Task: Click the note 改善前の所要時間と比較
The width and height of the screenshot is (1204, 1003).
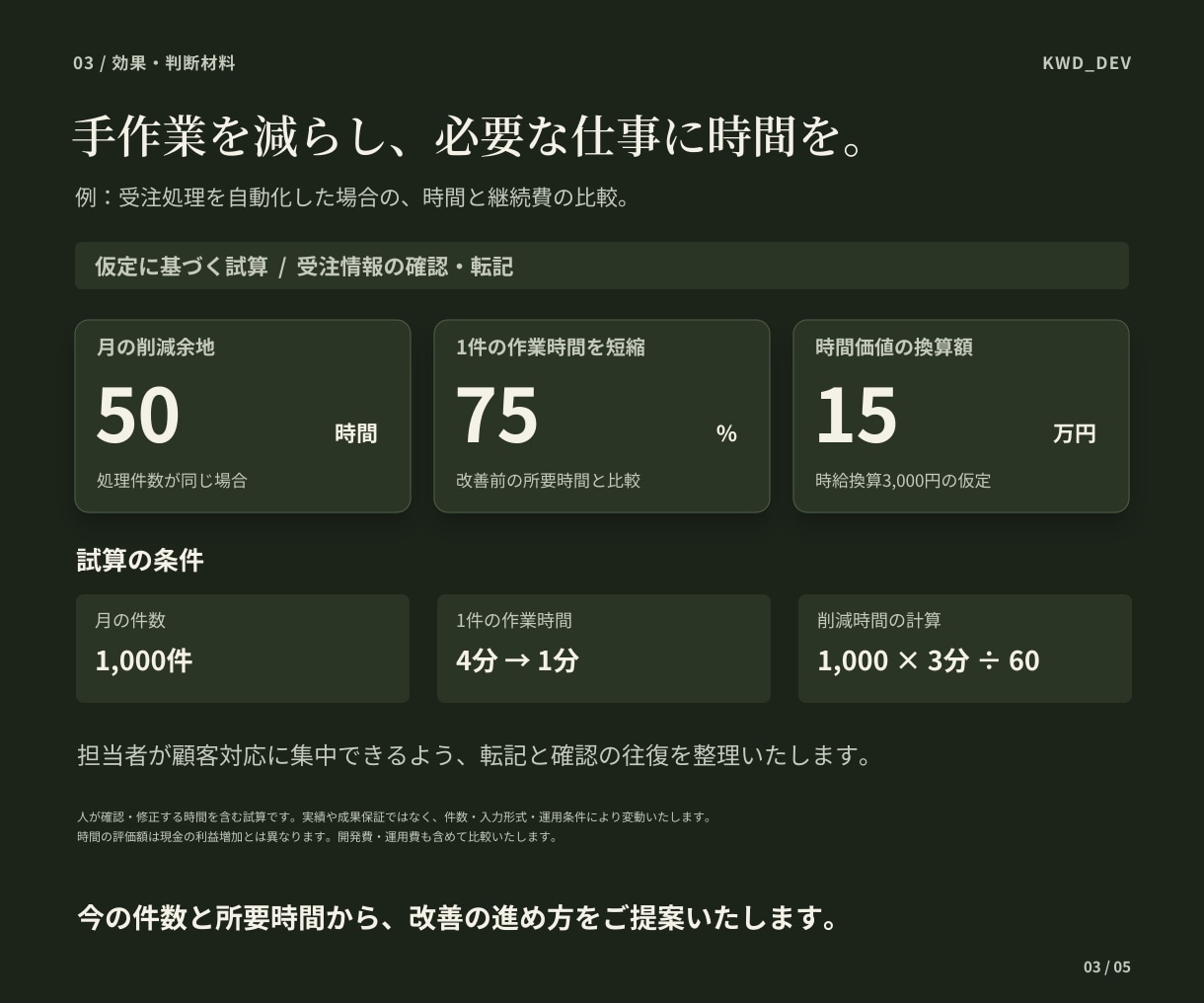Action: pos(548,481)
